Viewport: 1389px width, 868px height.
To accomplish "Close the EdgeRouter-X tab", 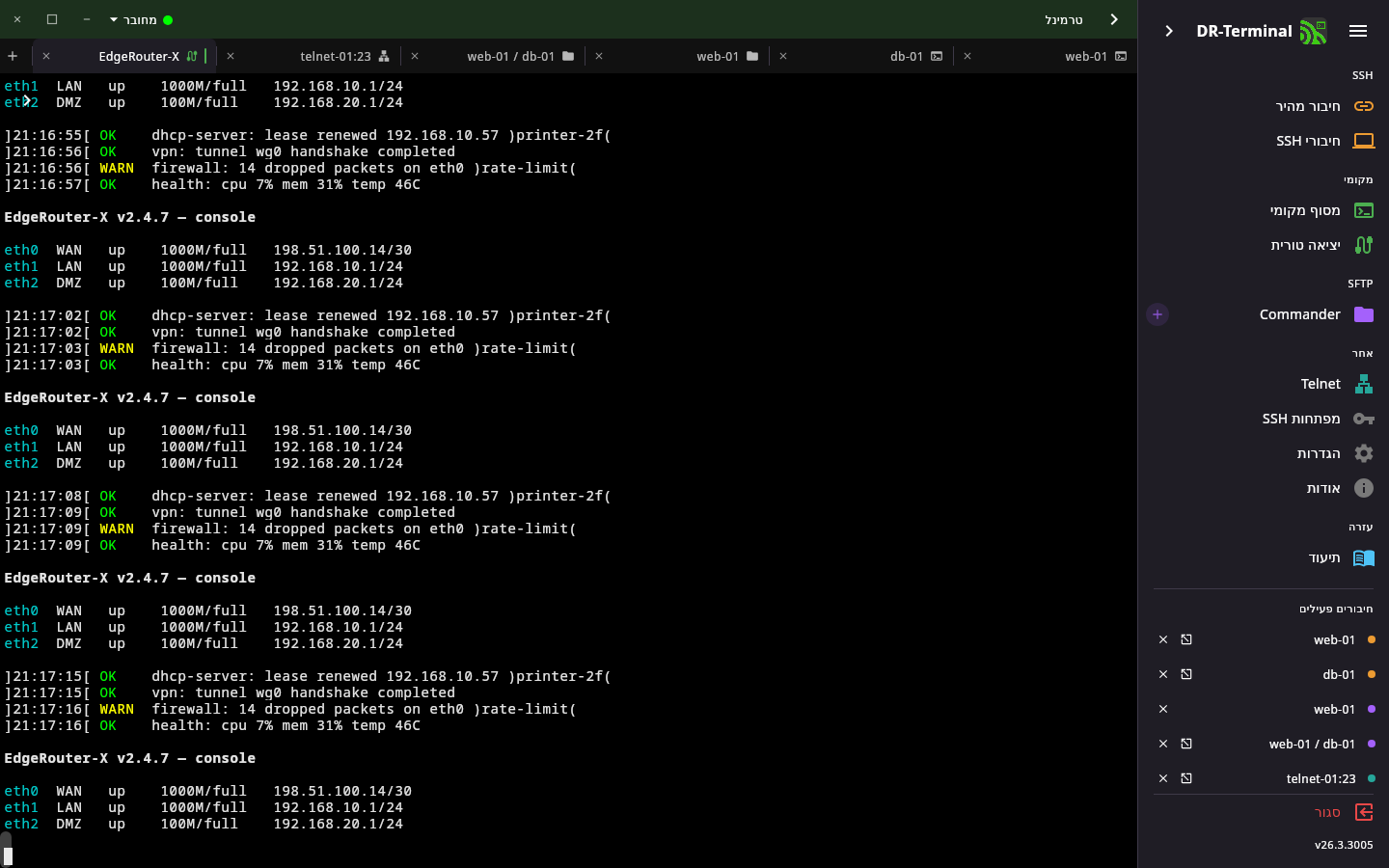I will [x=46, y=56].
